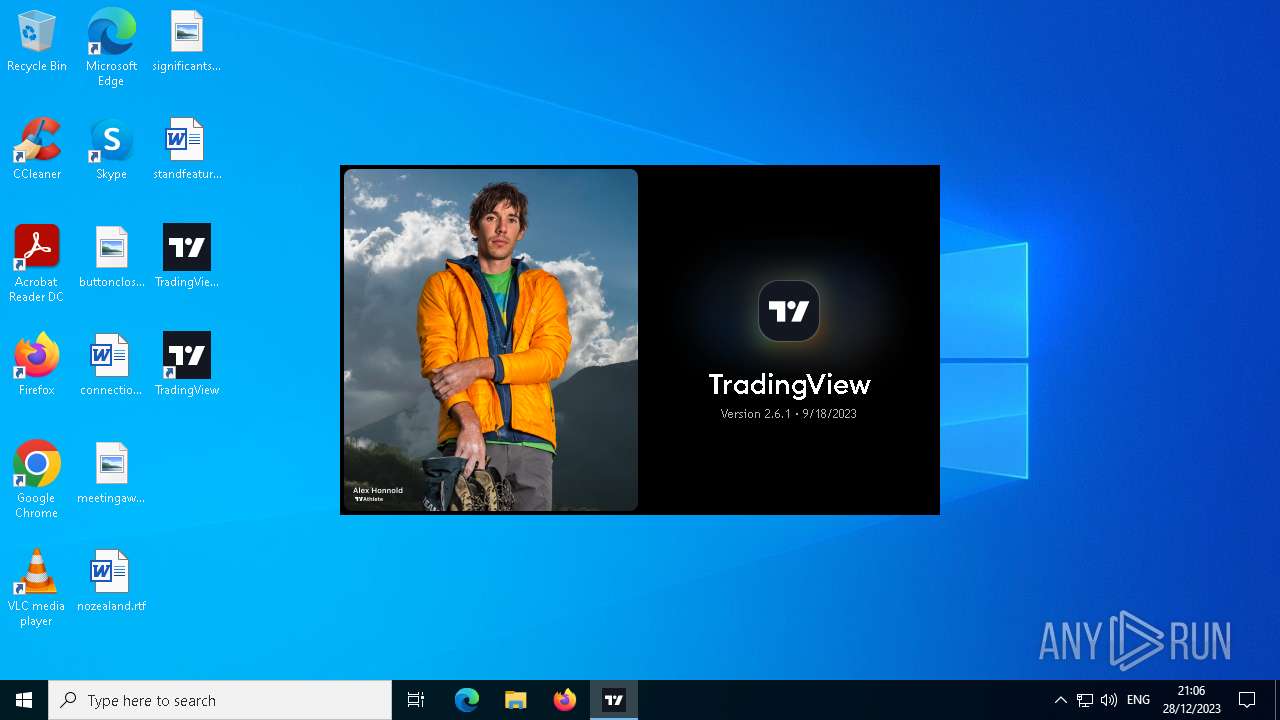Open File Explorer from the taskbar
The height and width of the screenshot is (720, 1280).
tap(516, 700)
